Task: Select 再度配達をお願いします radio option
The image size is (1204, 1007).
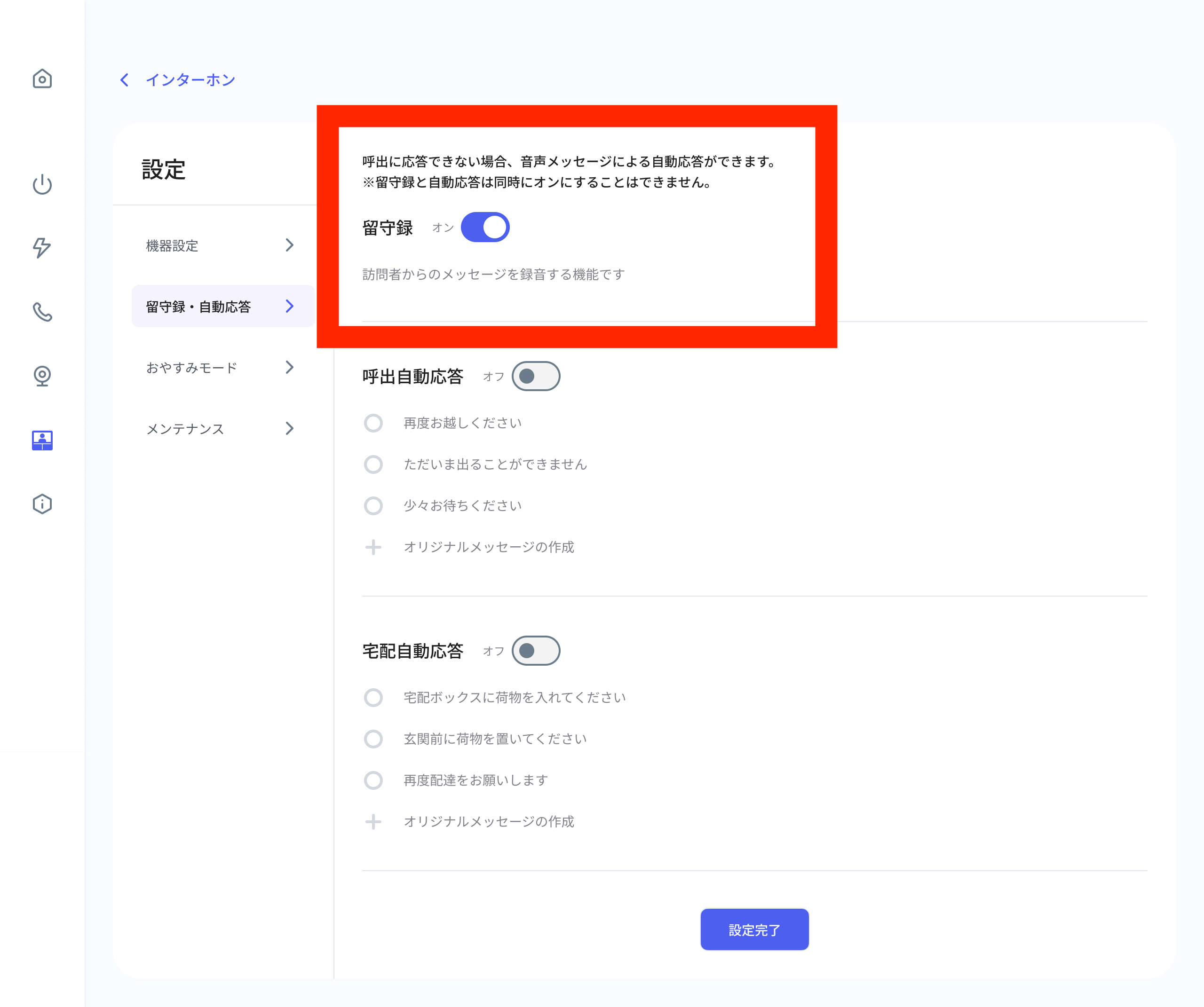Action: [373, 780]
